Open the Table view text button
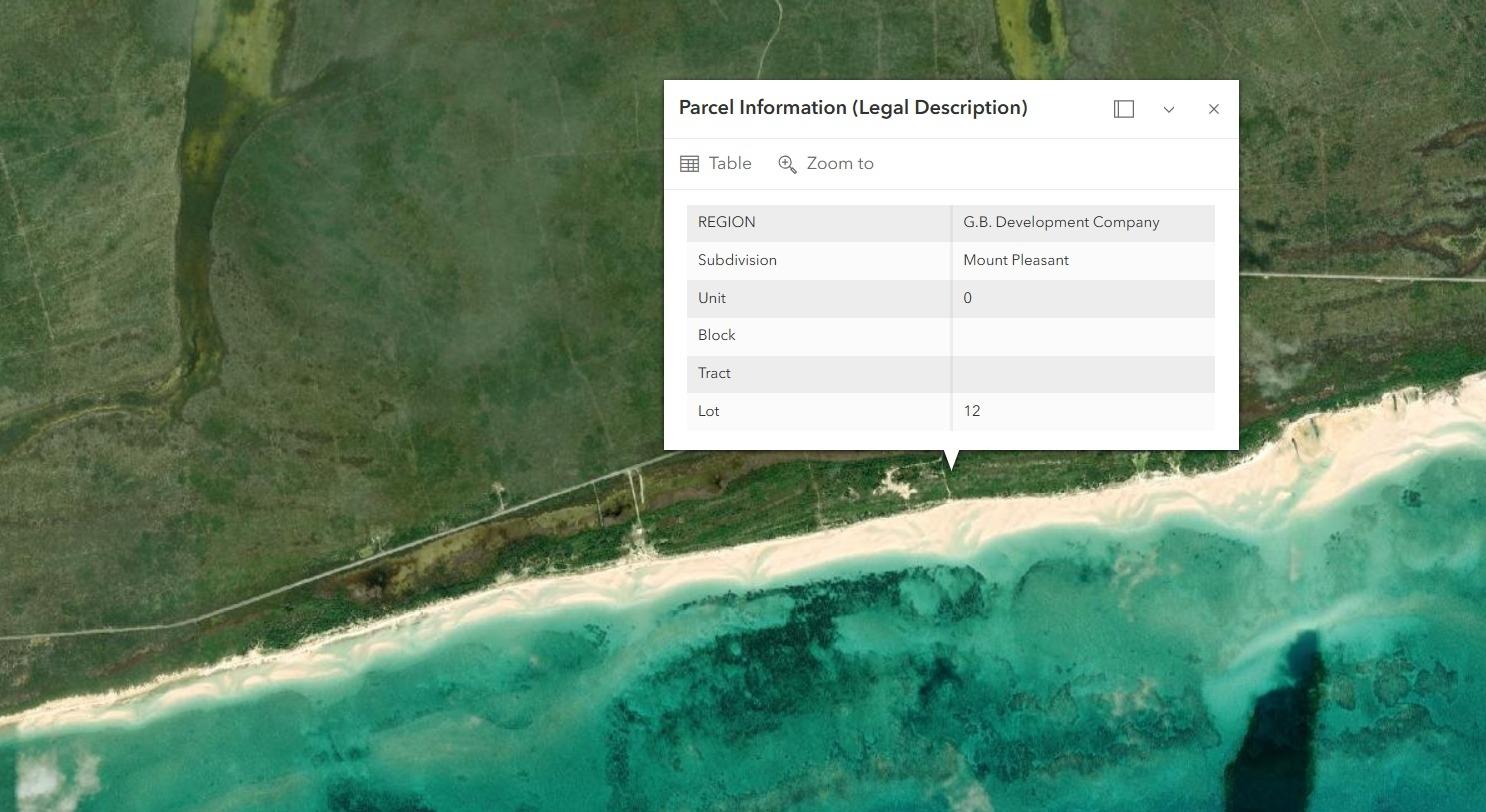1486x812 pixels. click(729, 164)
